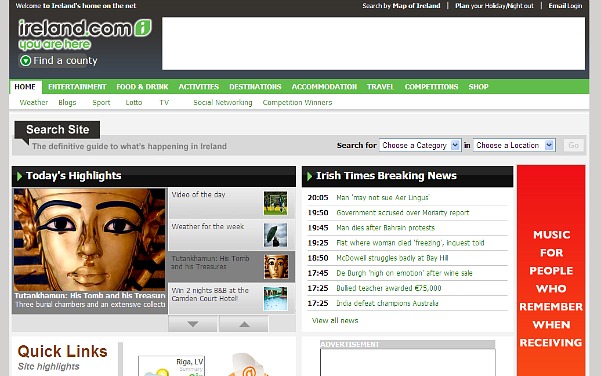Open the Choose a Location dropdown

[x=514, y=145]
